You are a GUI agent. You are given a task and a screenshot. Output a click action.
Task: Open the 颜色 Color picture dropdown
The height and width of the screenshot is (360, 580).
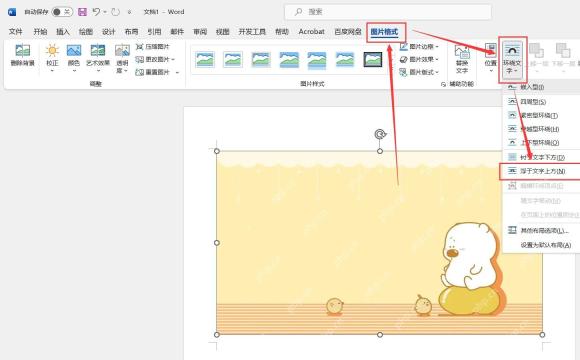tap(74, 58)
